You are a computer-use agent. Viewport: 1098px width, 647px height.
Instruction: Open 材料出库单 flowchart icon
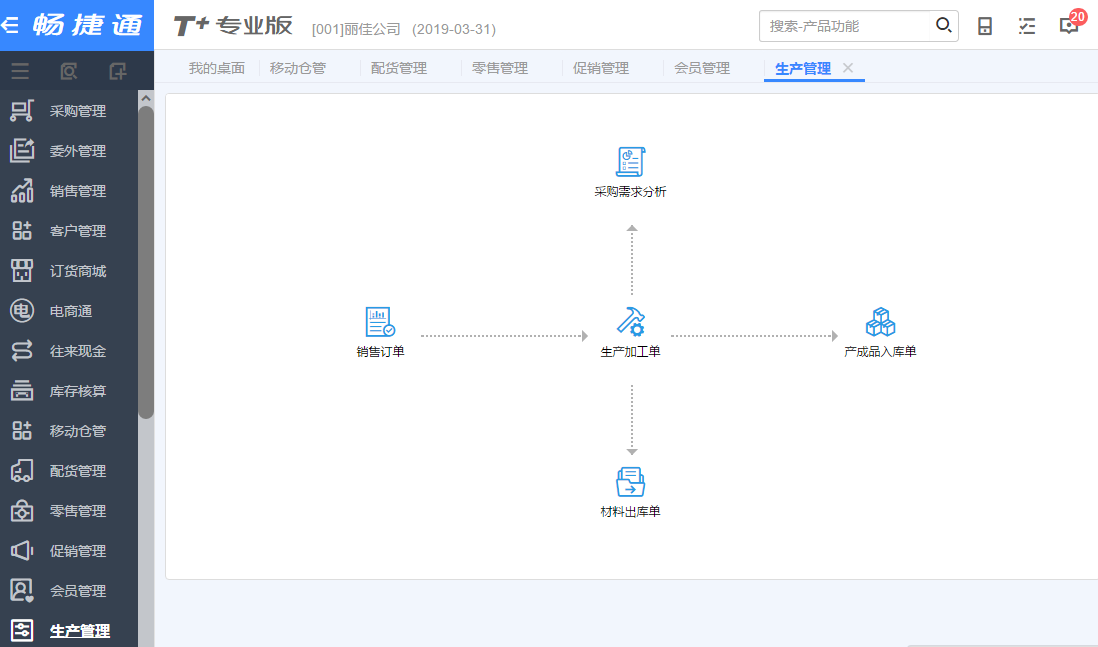click(x=630, y=482)
